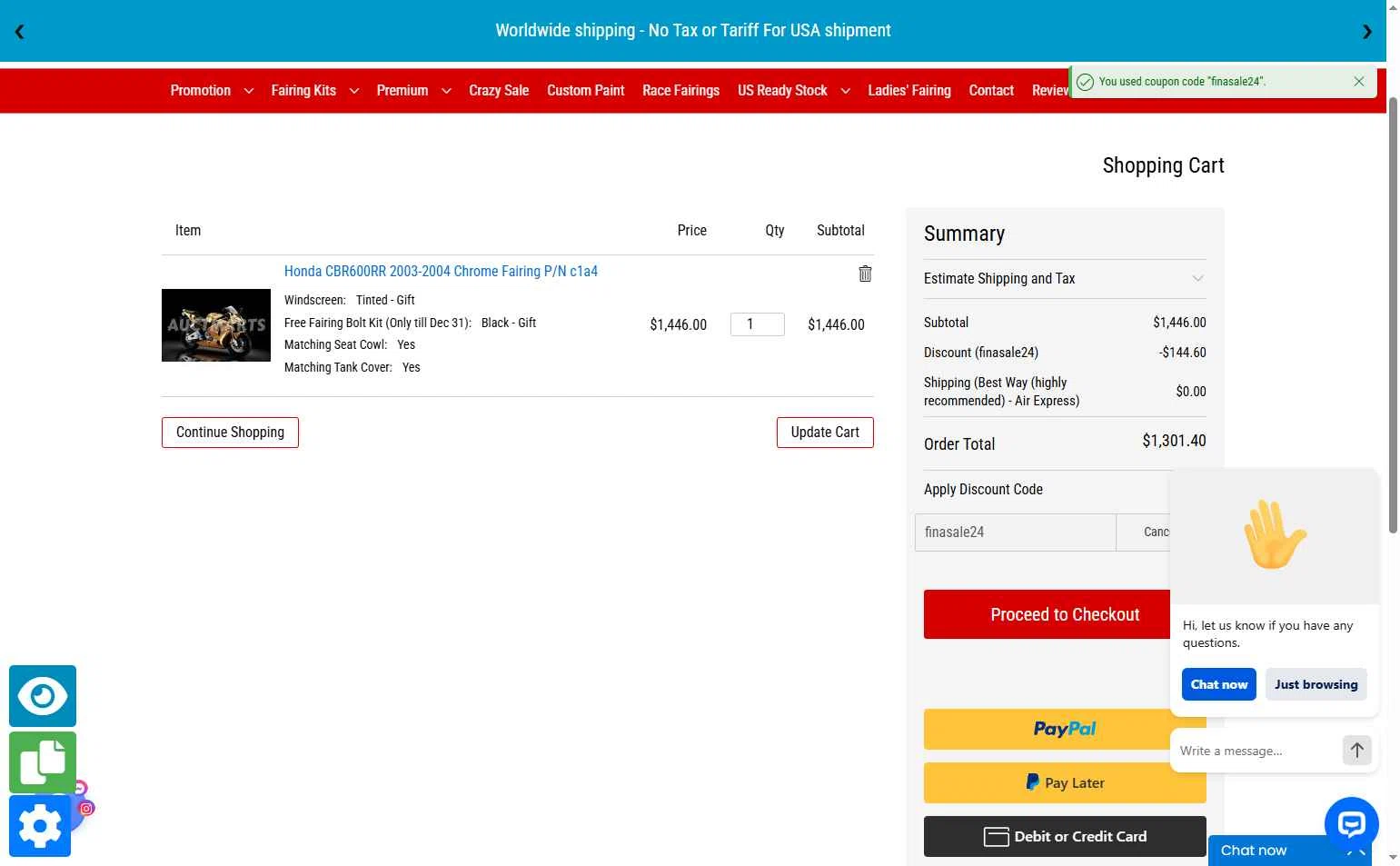Delete cart item with trash icon
Image resolution: width=1400 pixels, height=866 pixels.
tap(865, 274)
